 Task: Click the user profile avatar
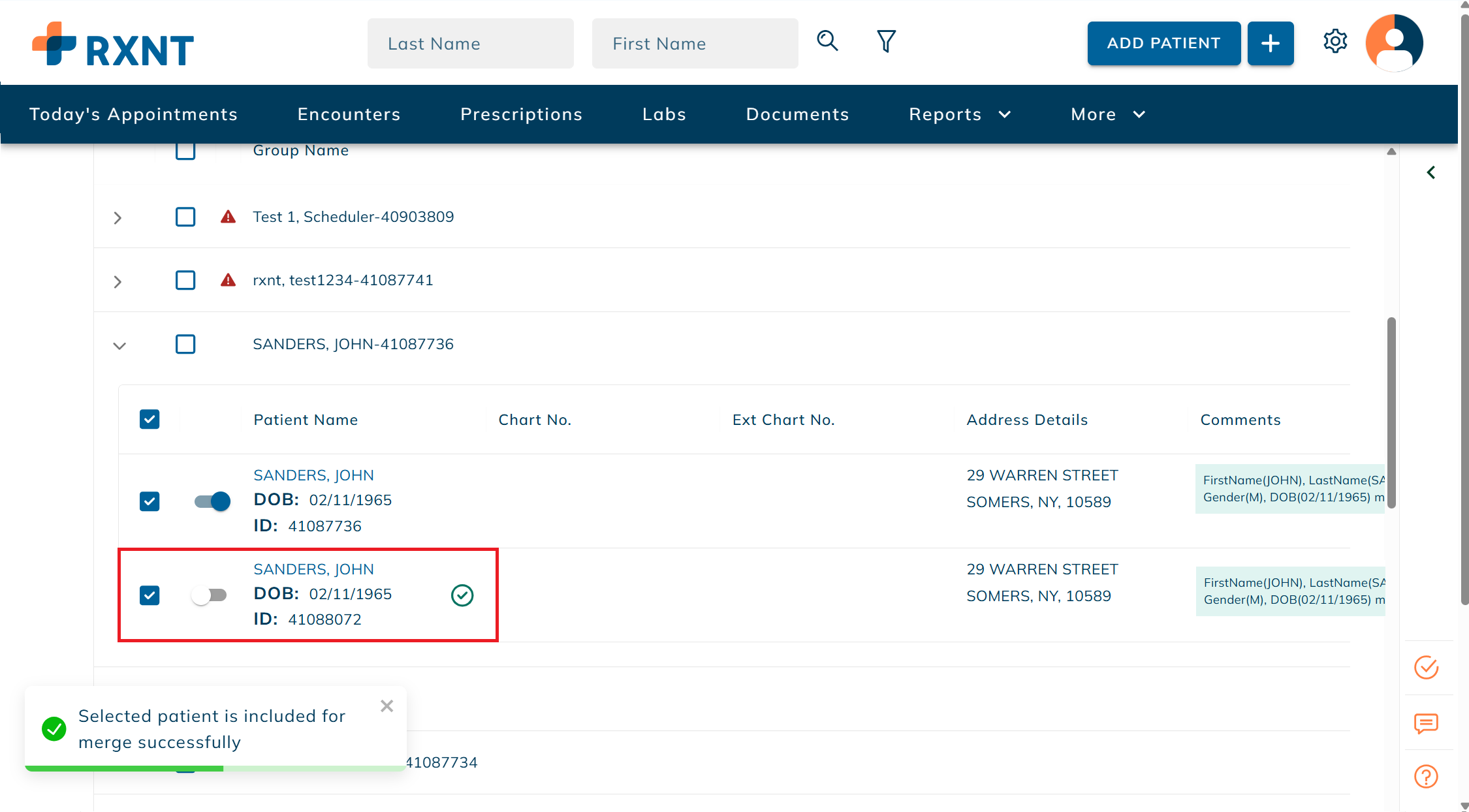[x=1394, y=43]
